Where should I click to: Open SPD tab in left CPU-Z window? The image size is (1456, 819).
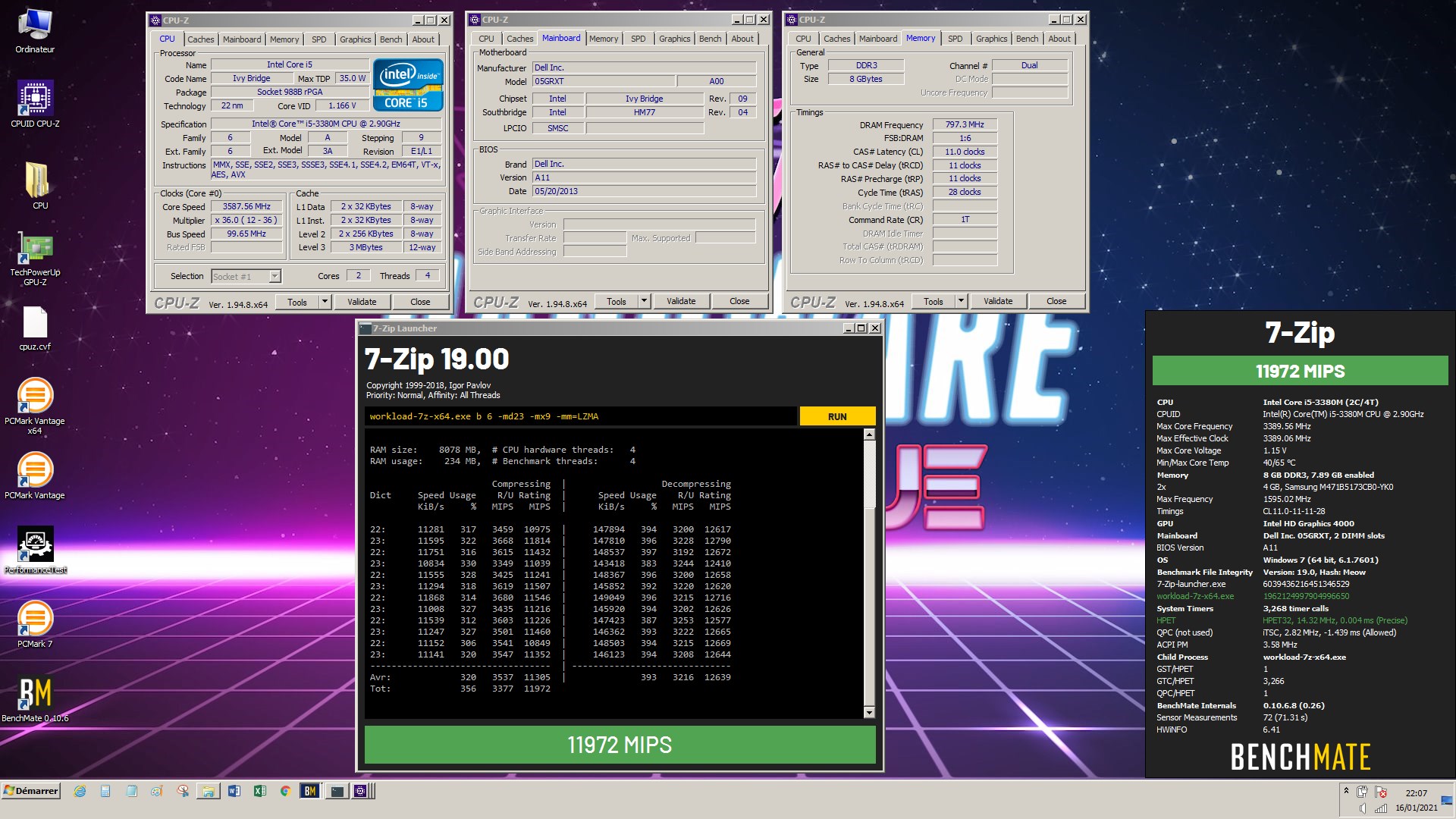pos(319,39)
